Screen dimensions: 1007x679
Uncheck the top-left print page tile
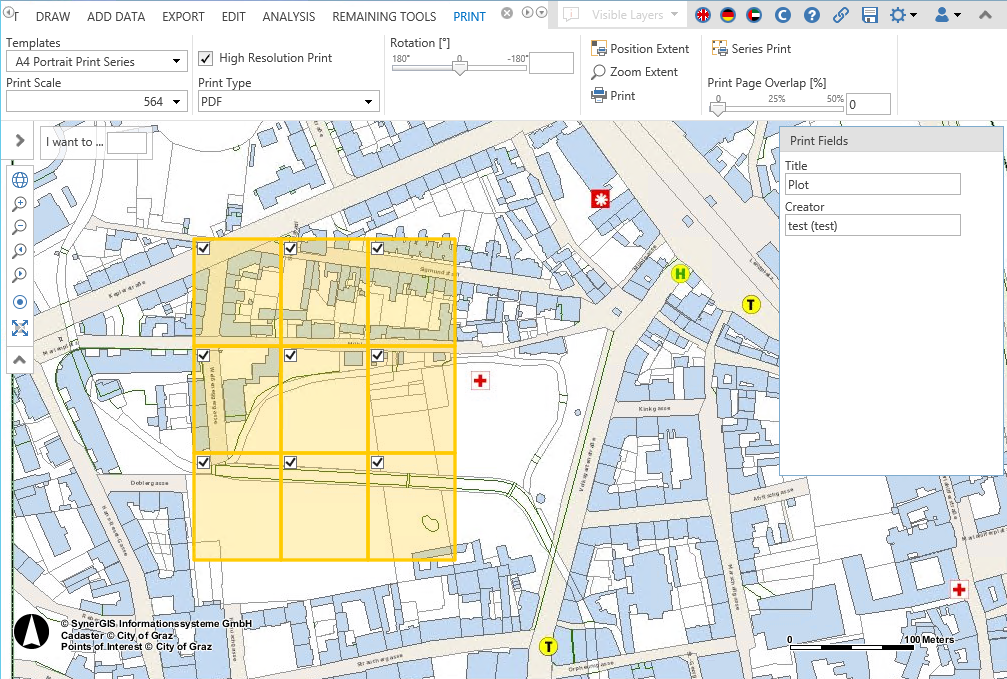point(204,248)
